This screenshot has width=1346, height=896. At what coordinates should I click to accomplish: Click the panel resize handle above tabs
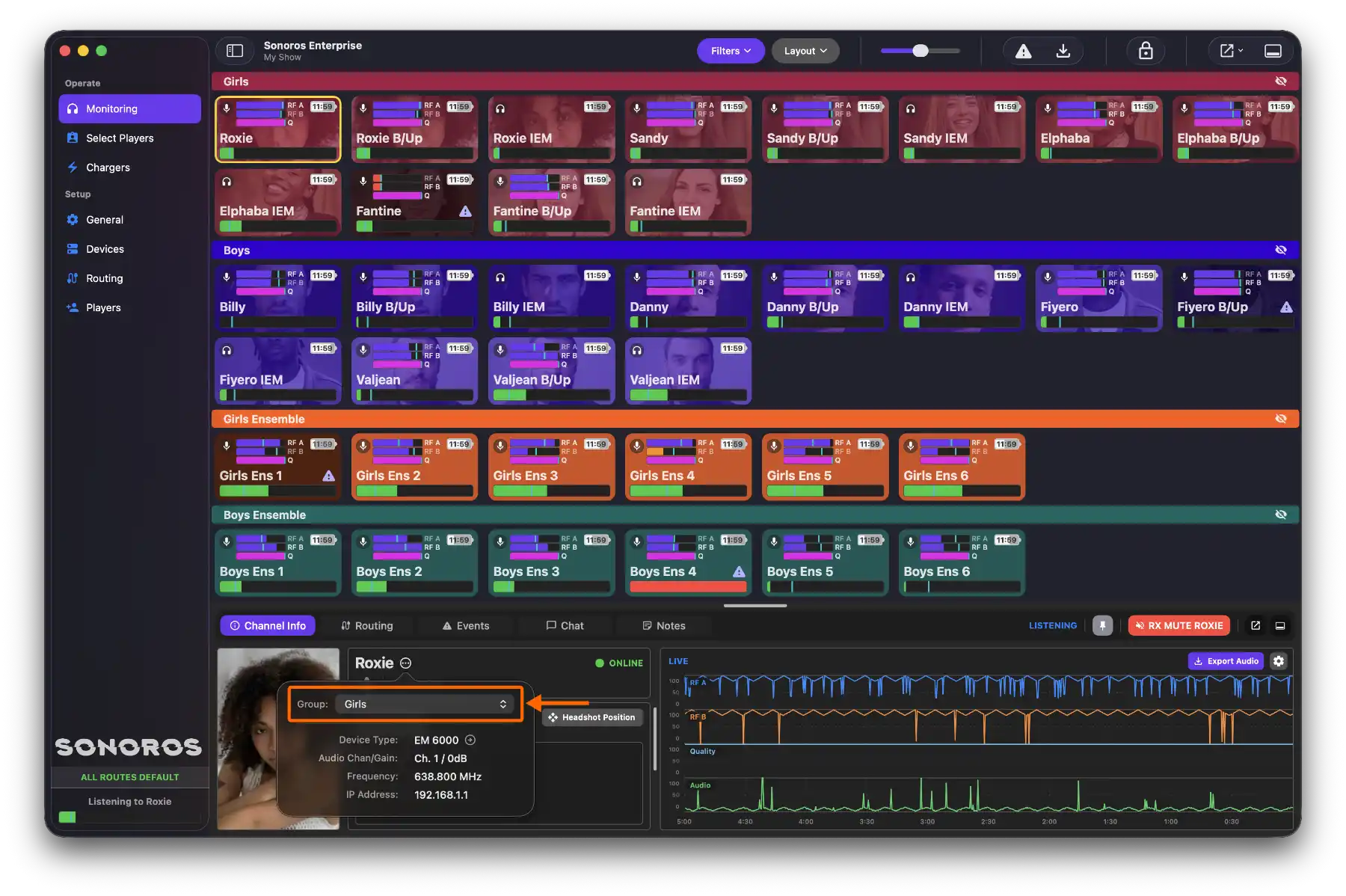[755, 606]
